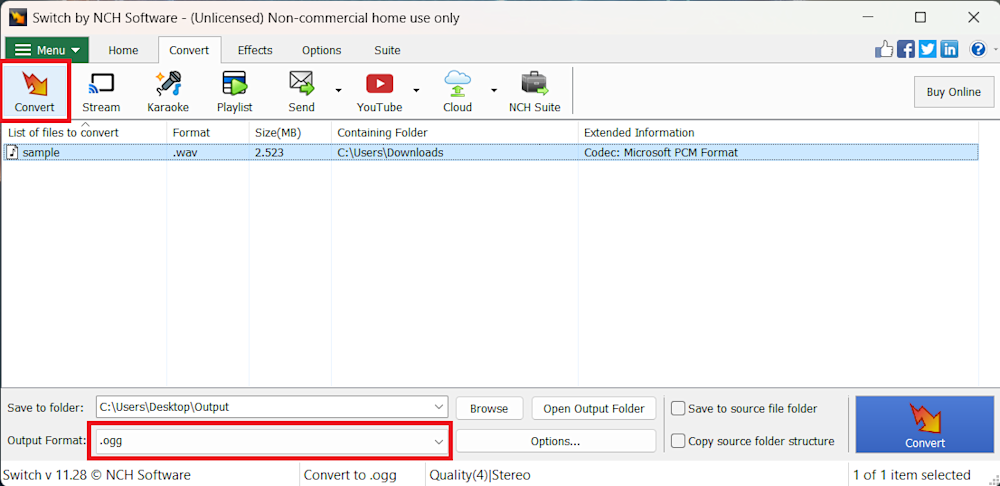Share via the LinkedIn icon

pos(949,49)
